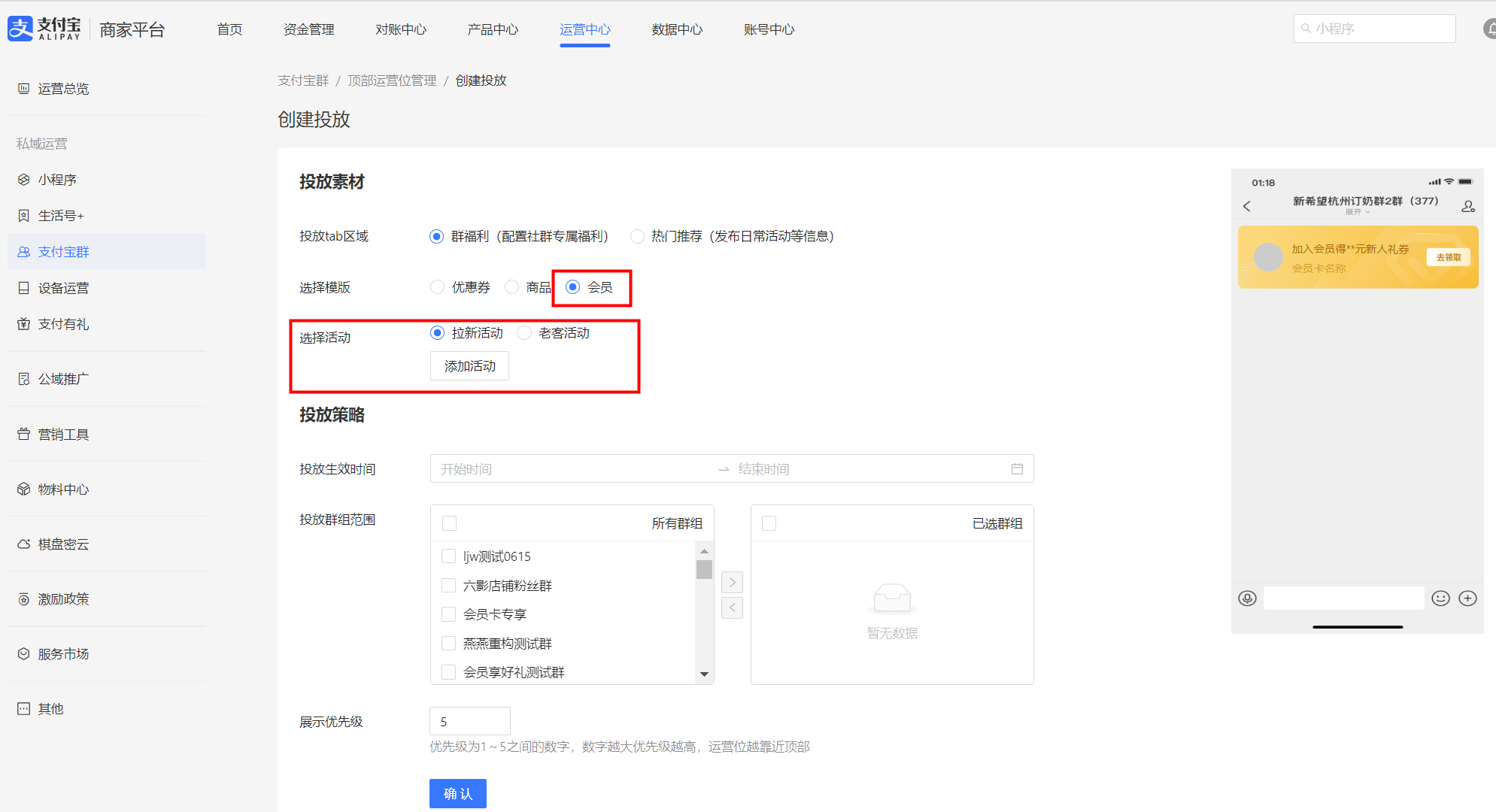Tick the 会员卡专享 group checkbox
The width and height of the screenshot is (1496, 812).
[x=449, y=614]
